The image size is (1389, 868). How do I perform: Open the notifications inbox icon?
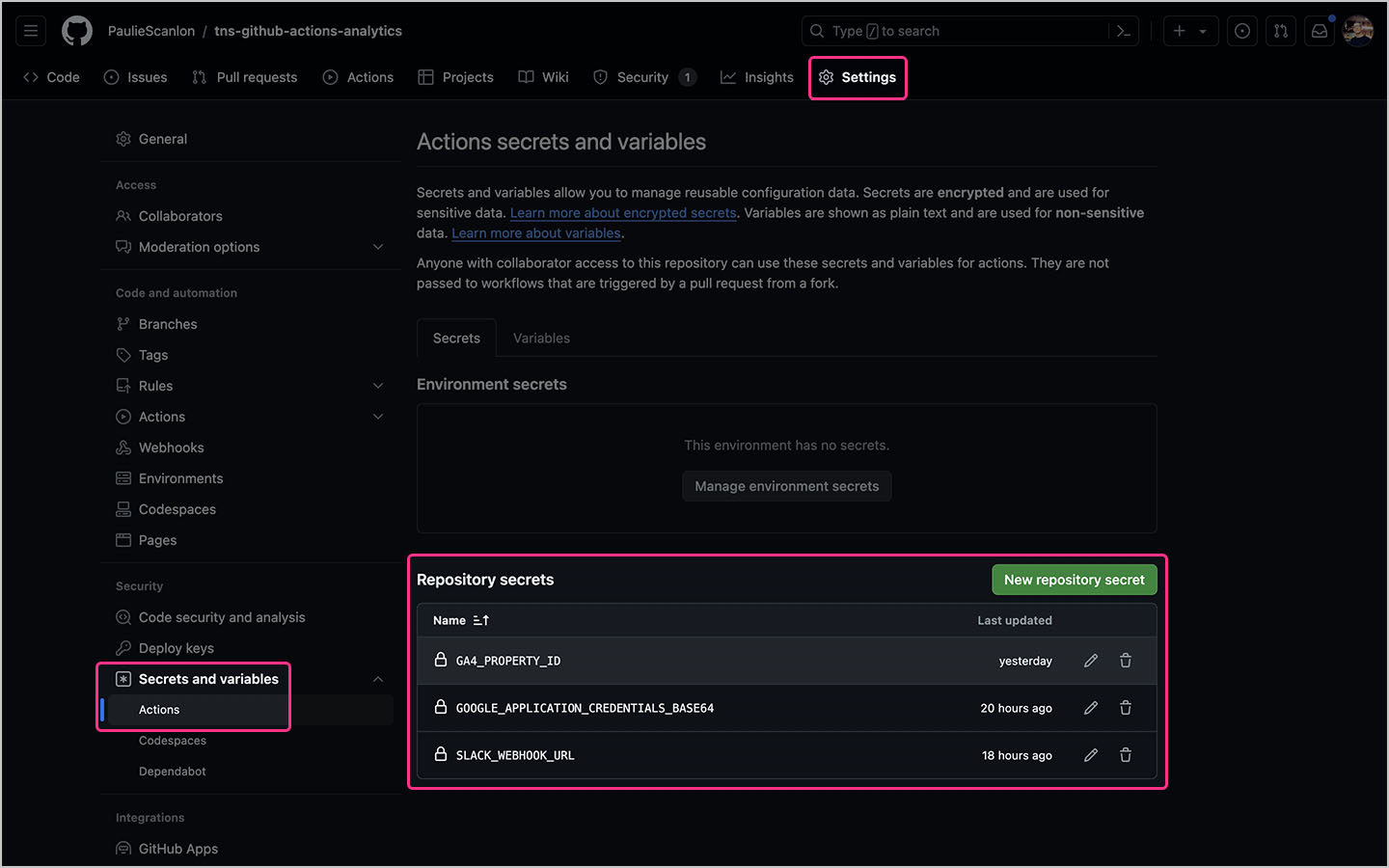[1319, 30]
